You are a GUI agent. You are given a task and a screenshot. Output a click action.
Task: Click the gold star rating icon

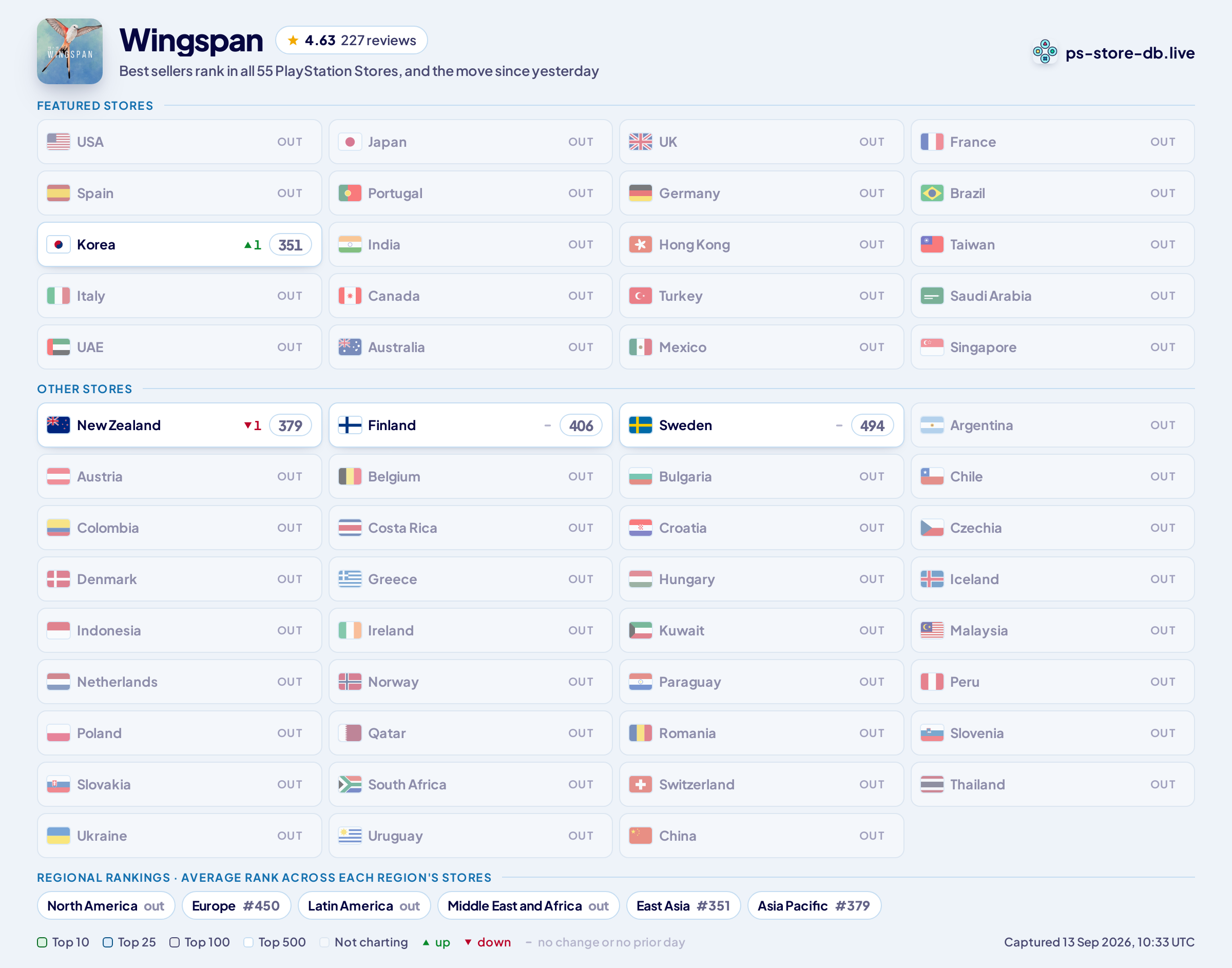point(293,40)
